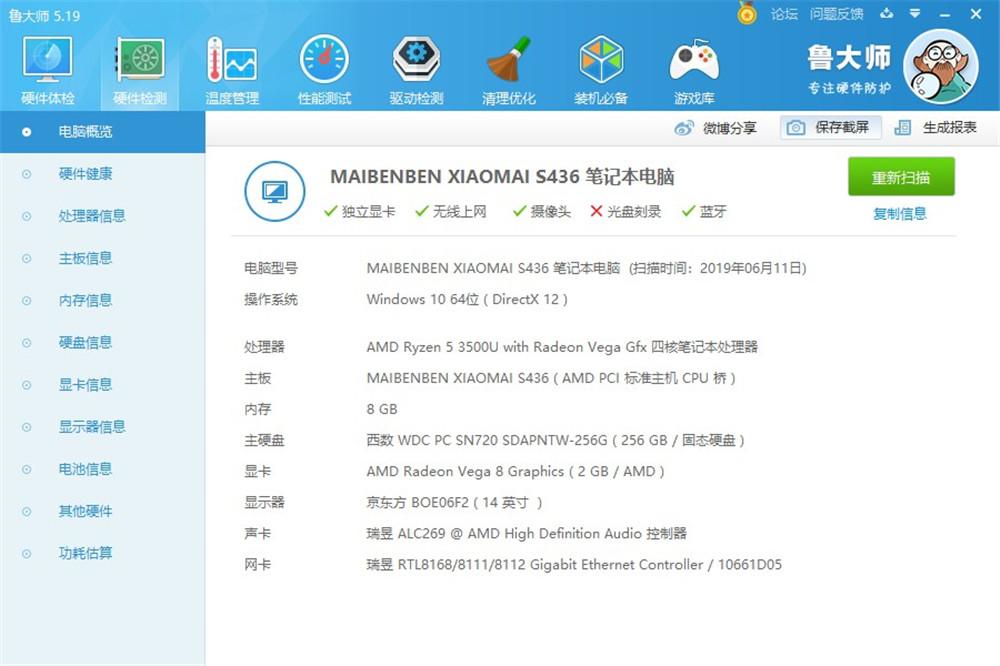Click the 复制信息 copy info link
This screenshot has width=1000, height=666.
tap(899, 215)
